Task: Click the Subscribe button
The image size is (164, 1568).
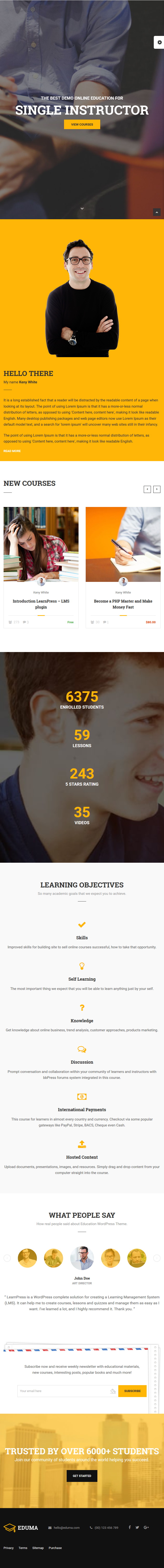Action: pos(132,1391)
